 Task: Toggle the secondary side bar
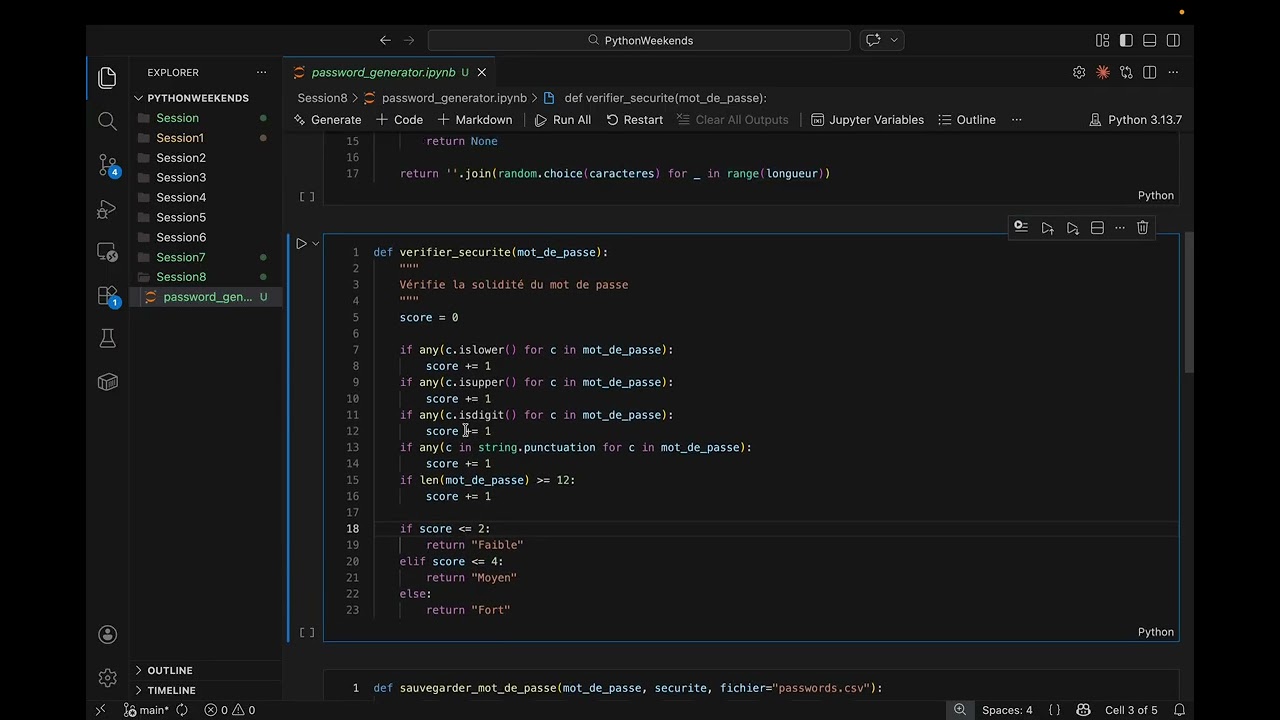[1174, 40]
